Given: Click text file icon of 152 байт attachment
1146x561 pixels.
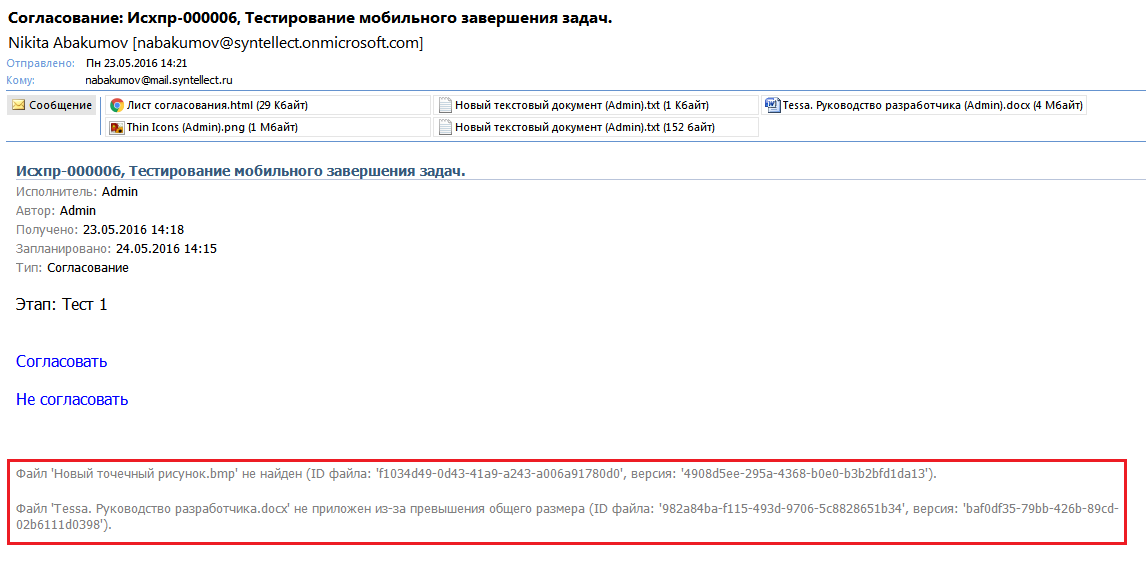Looking at the screenshot, I should pos(444,127).
